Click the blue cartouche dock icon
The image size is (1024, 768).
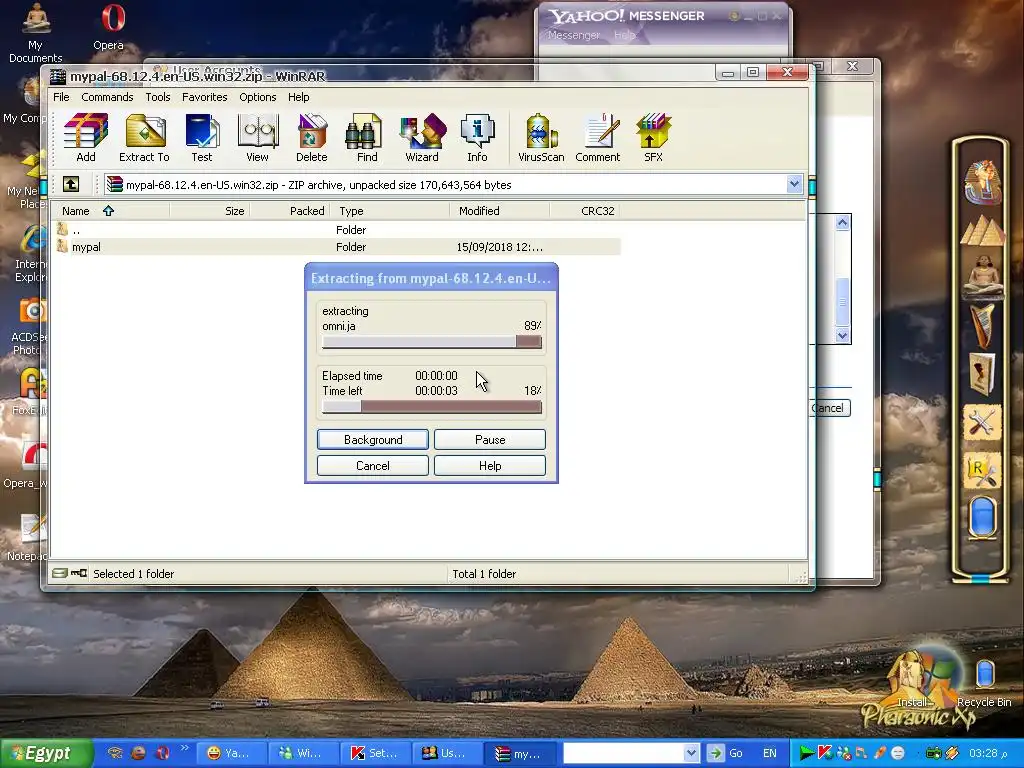[x=982, y=517]
